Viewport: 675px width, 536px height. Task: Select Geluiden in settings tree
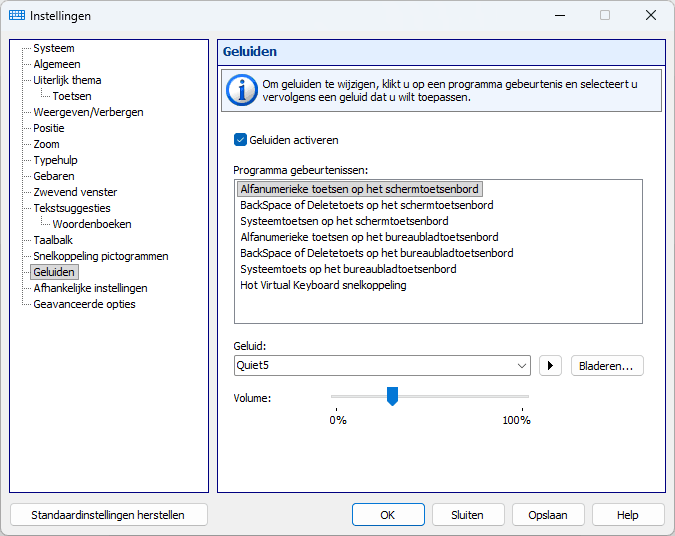point(54,272)
